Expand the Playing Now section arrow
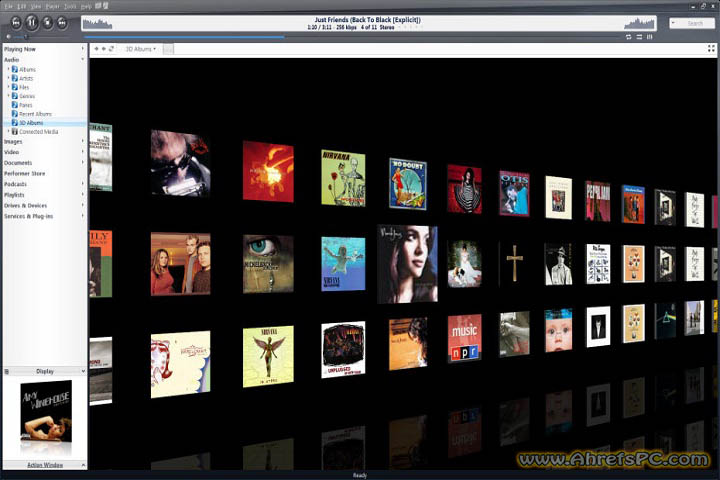Image resolution: width=720 pixels, height=480 pixels. [83, 49]
